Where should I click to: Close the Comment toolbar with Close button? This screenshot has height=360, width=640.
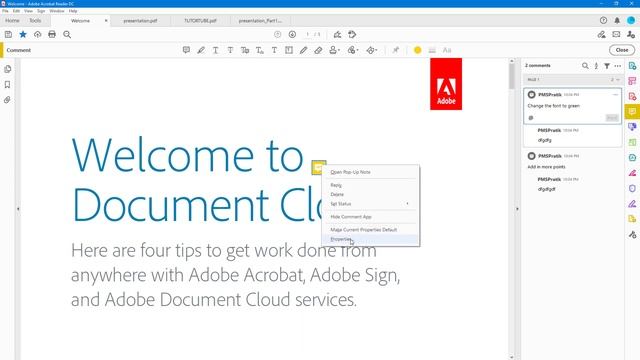coord(622,50)
